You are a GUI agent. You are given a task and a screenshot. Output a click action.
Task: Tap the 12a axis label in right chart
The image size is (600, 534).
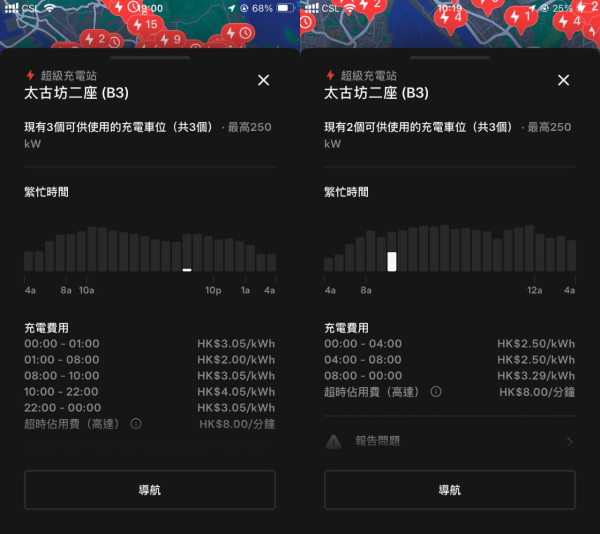[x=535, y=290]
